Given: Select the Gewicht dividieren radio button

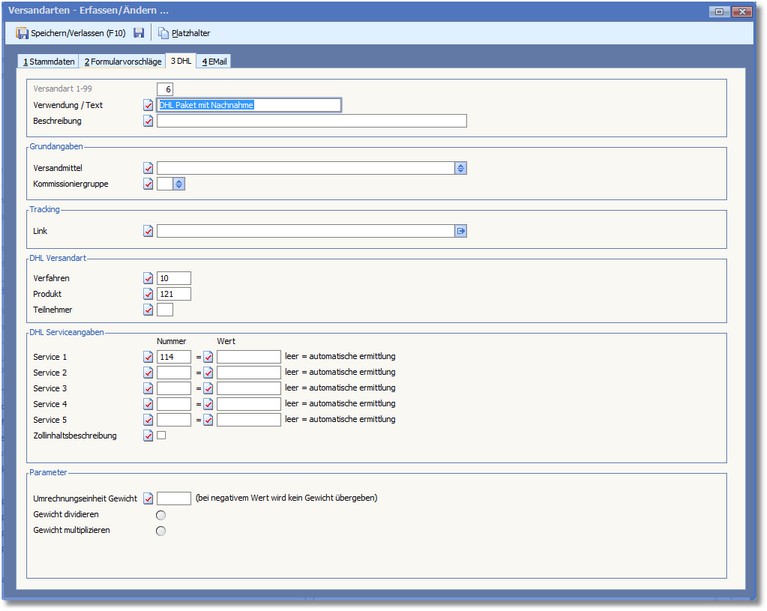Looking at the screenshot, I should tap(161, 514).
